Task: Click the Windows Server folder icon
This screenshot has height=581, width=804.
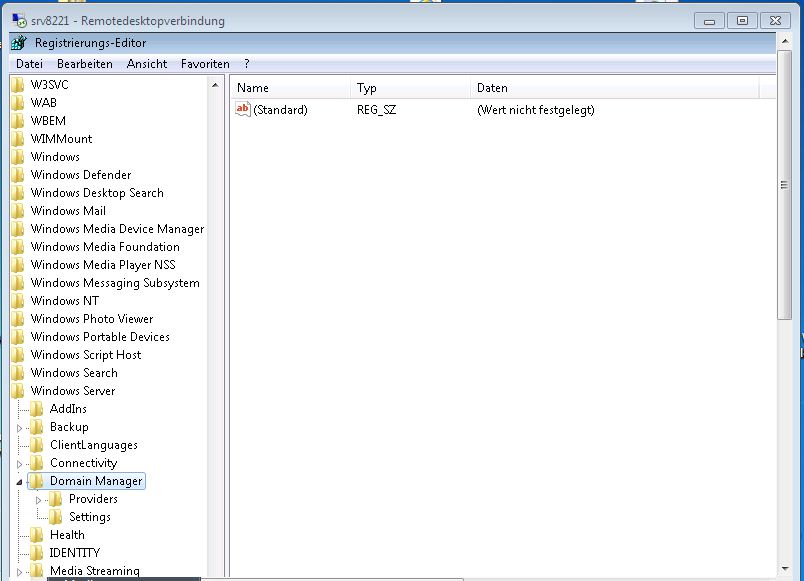Action: tap(17, 391)
